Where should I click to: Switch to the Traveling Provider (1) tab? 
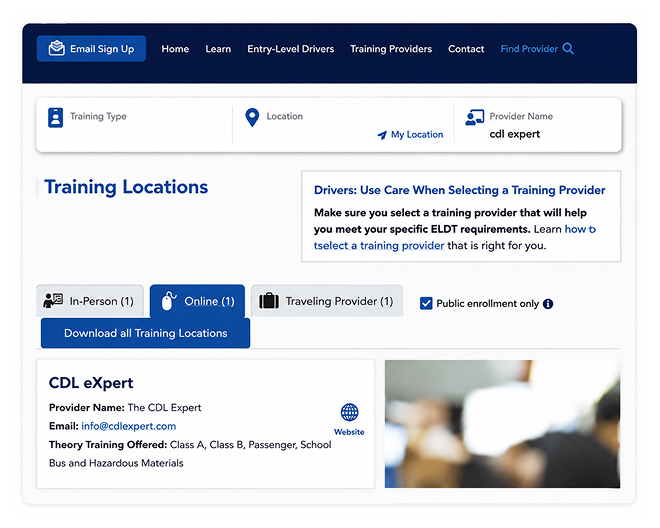(327, 301)
